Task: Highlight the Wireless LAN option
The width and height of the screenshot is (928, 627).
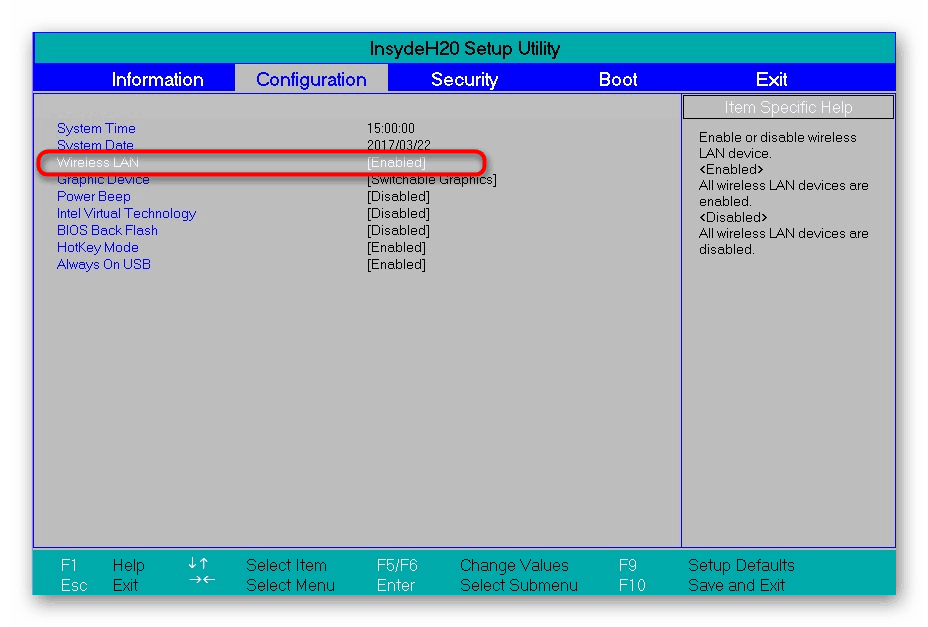Action: [x=98, y=162]
